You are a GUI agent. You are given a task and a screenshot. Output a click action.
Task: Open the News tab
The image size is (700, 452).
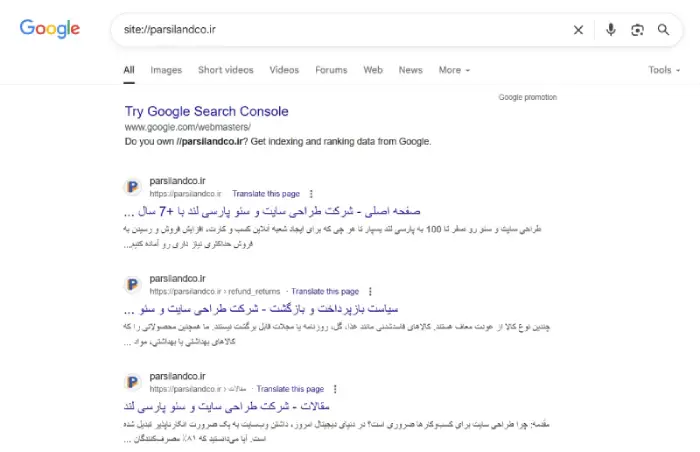click(410, 70)
